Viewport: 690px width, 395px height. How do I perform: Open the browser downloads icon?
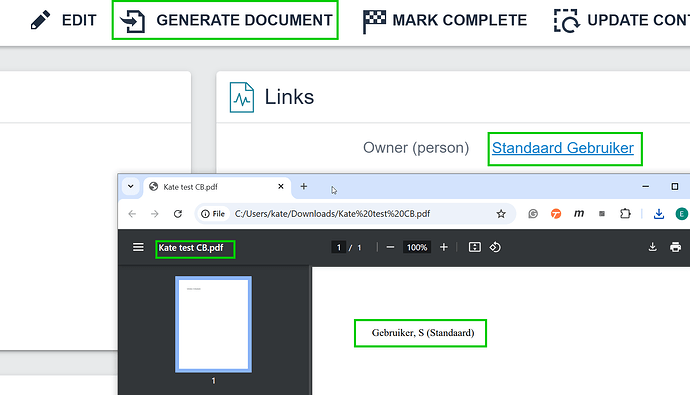point(659,214)
